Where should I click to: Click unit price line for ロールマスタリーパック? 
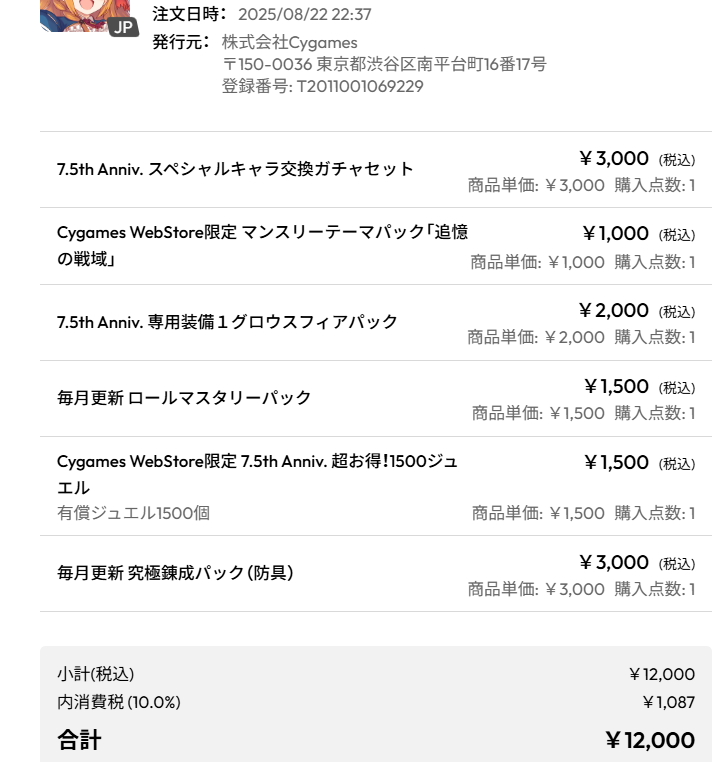[583, 413]
